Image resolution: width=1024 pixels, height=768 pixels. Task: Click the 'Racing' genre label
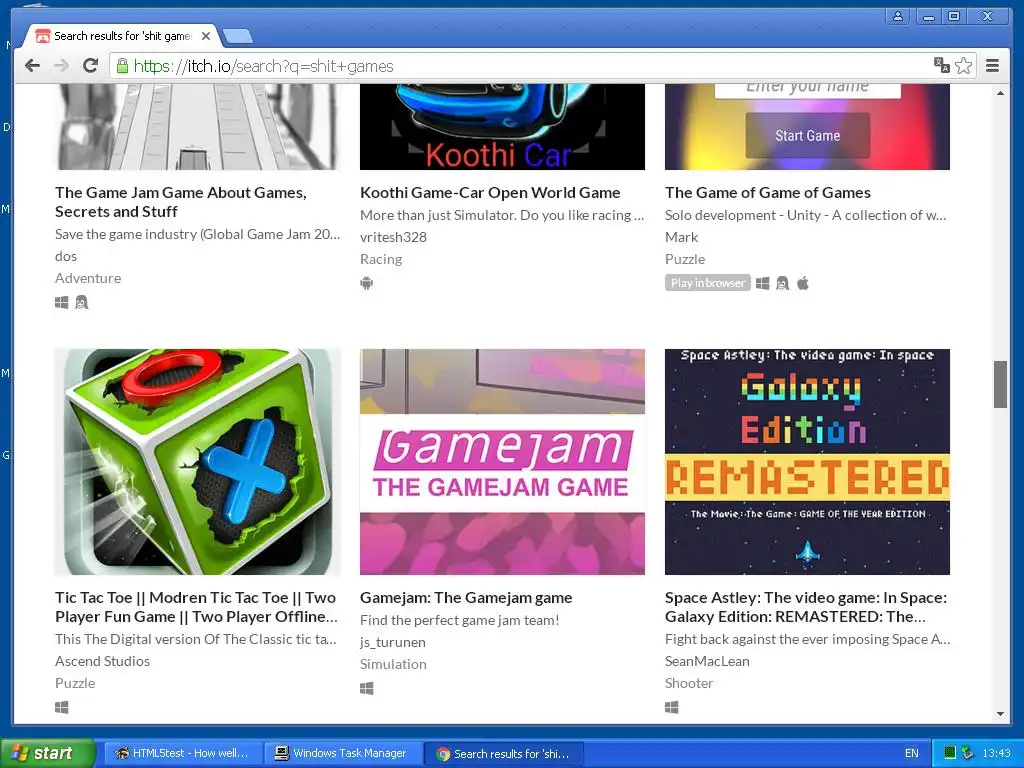tap(381, 259)
